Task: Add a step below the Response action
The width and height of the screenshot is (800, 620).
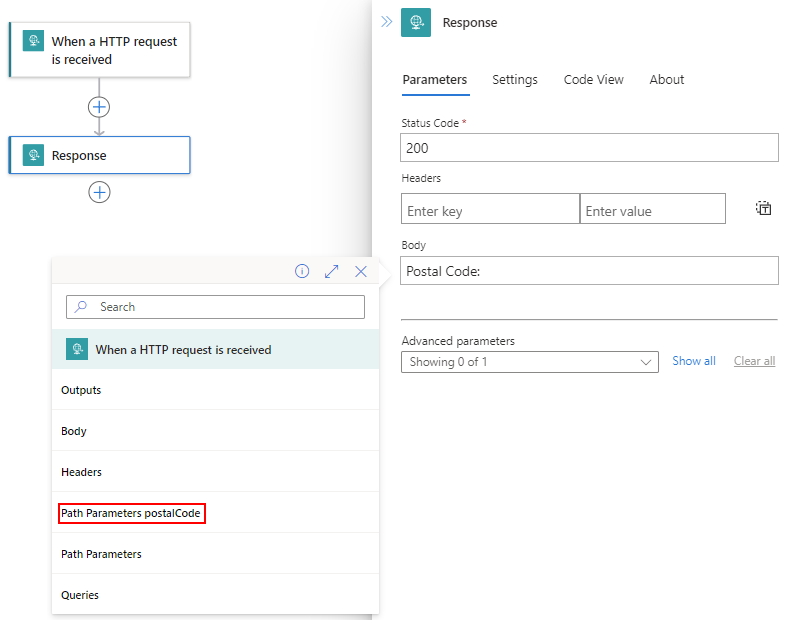Action: tap(99, 192)
